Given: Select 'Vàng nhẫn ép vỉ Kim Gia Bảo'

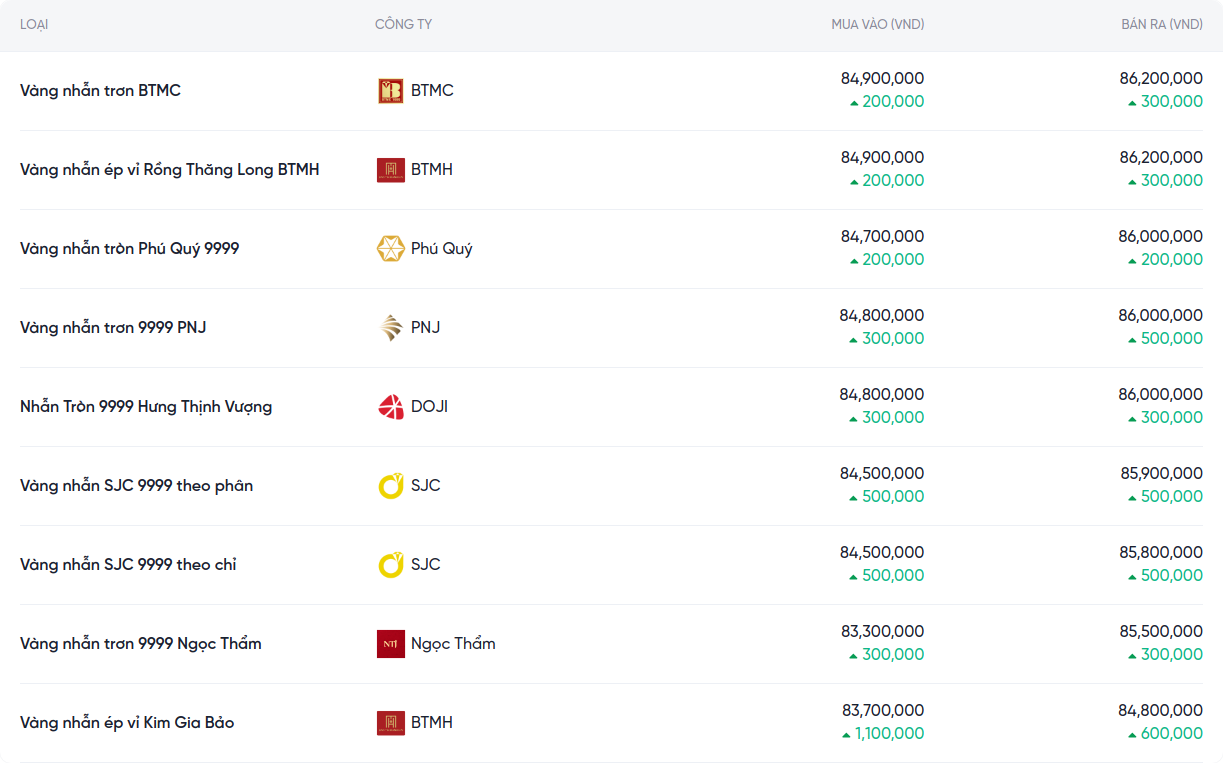Looking at the screenshot, I should click(x=127, y=723).
